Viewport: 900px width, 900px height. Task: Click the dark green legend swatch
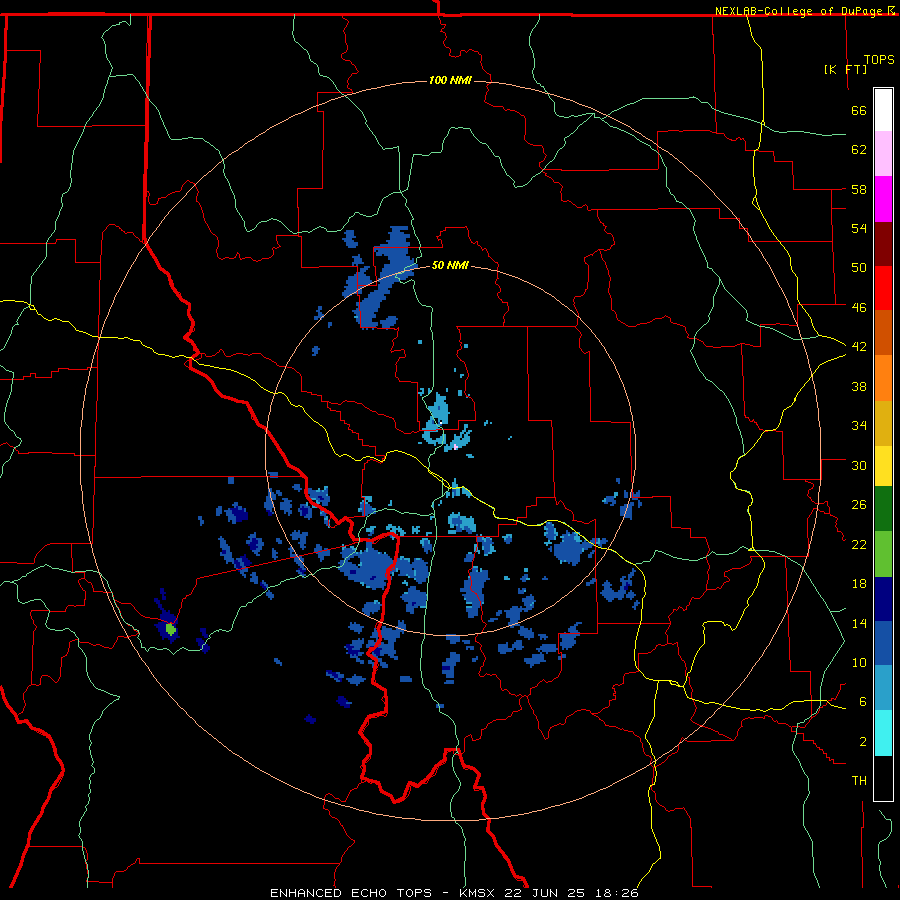coord(883,509)
